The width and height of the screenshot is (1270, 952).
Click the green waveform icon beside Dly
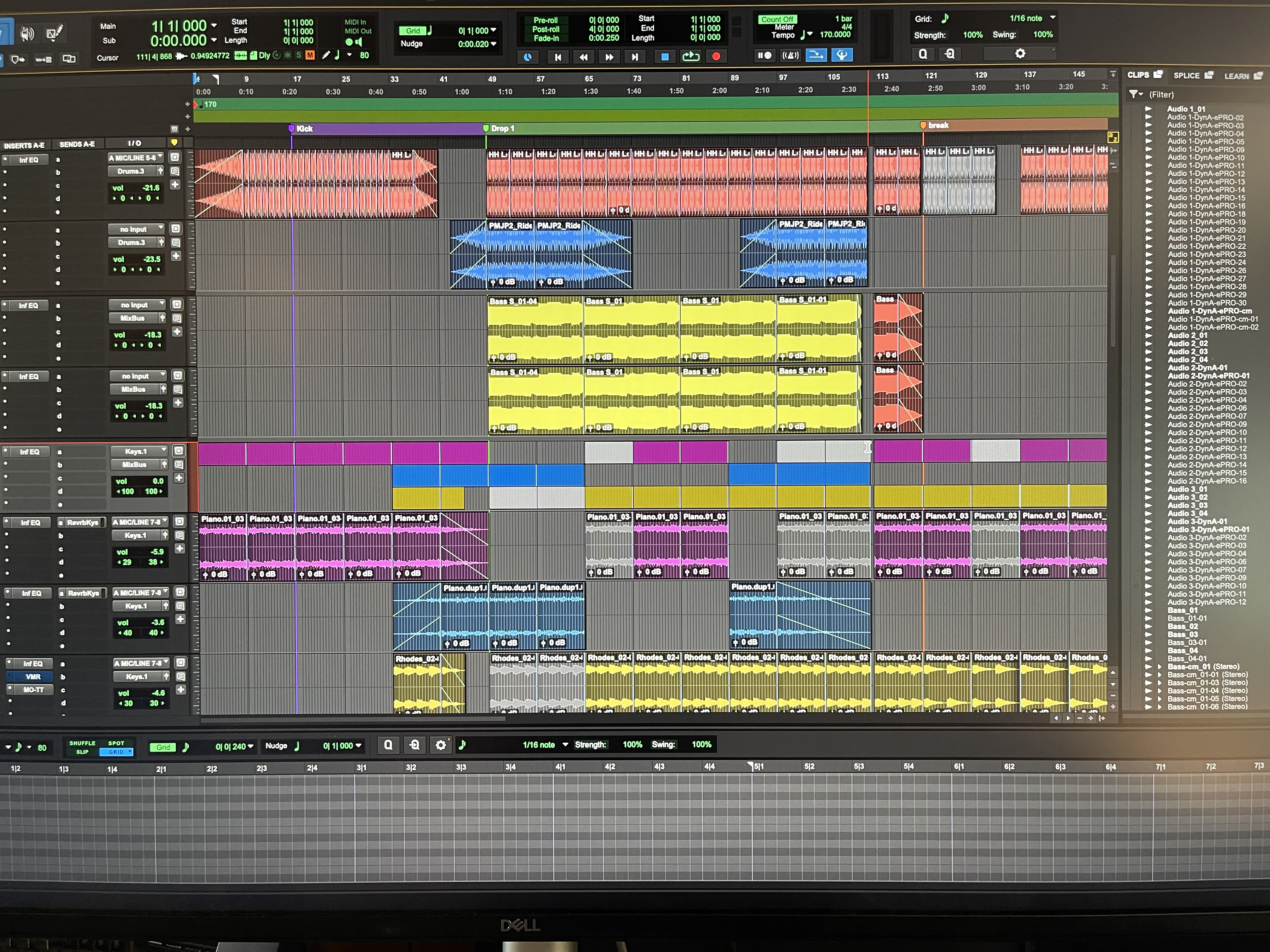[241, 56]
